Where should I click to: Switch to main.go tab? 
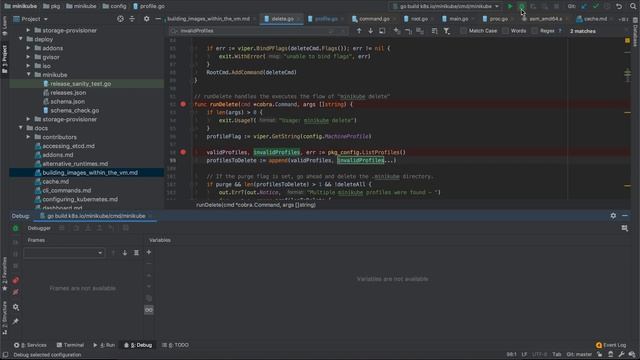pyautogui.click(x=458, y=19)
